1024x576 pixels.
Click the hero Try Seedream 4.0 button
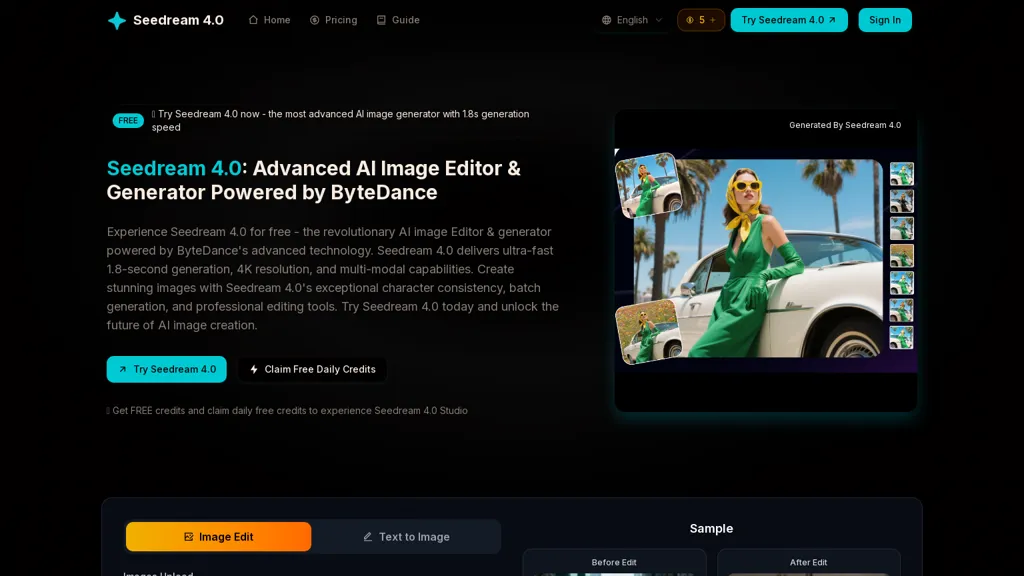166,369
